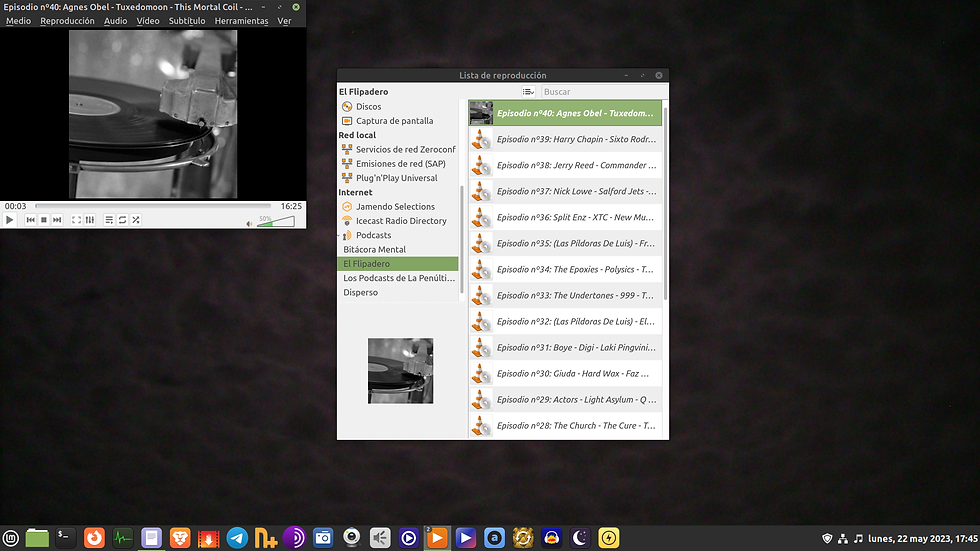The height and width of the screenshot is (551, 980).
Task: Select Episodio nº34: The Epoxies item
Action: pyautogui.click(x=565, y=269)
